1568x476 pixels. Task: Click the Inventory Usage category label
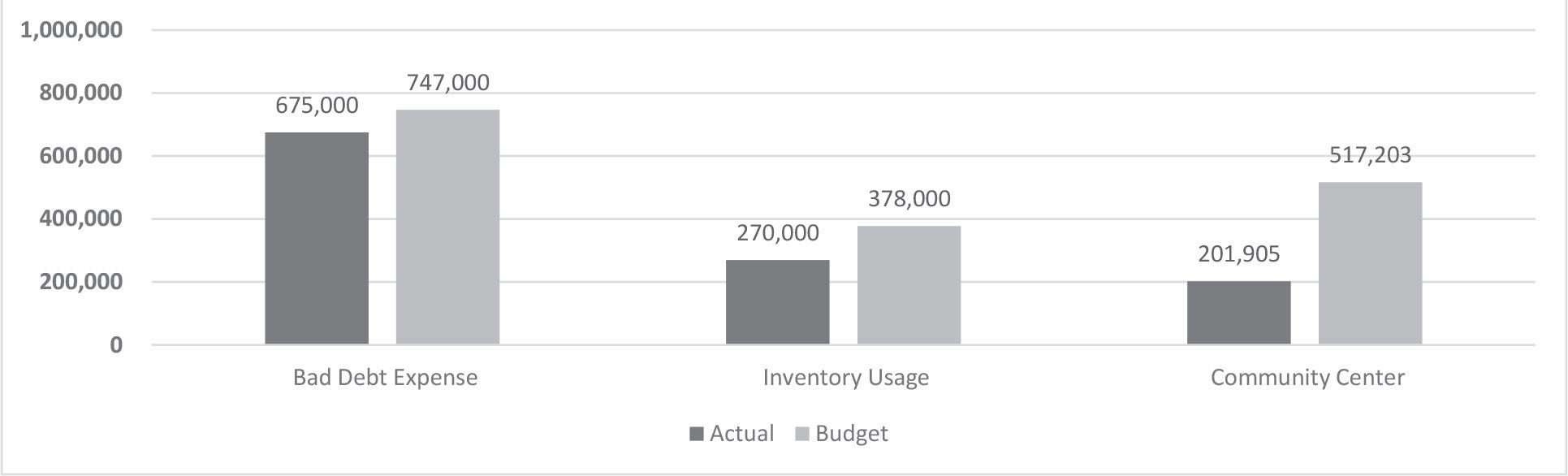point(846,378)
